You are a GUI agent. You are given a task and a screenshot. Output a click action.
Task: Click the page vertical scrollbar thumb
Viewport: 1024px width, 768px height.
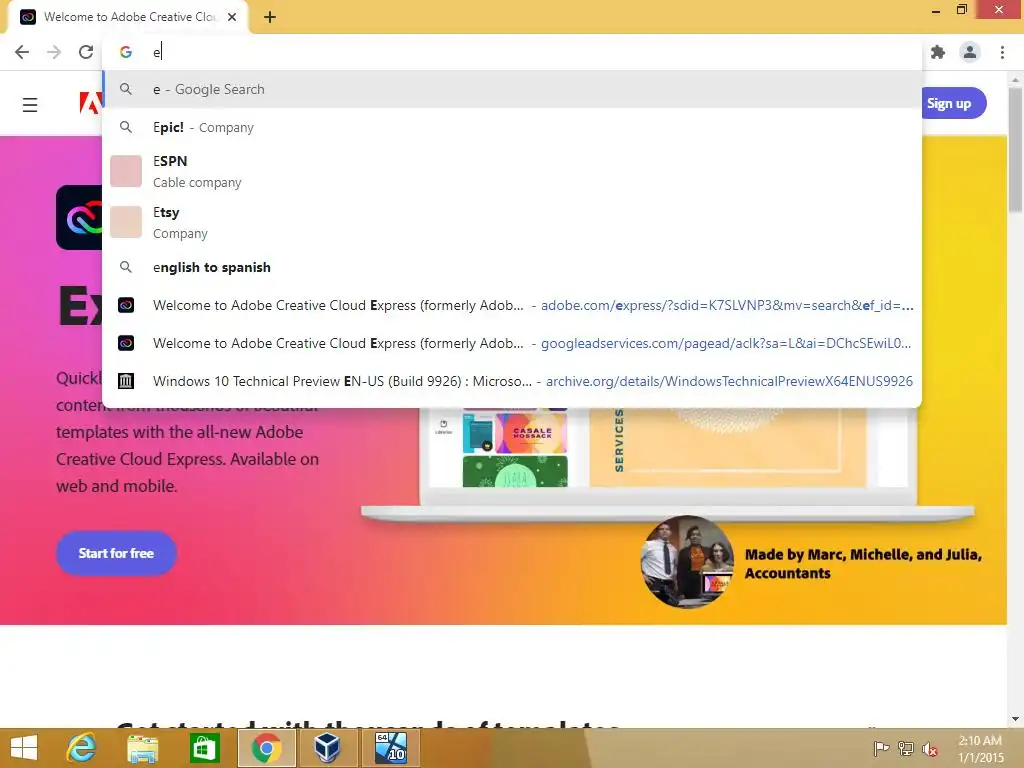tap(1015, 149)
